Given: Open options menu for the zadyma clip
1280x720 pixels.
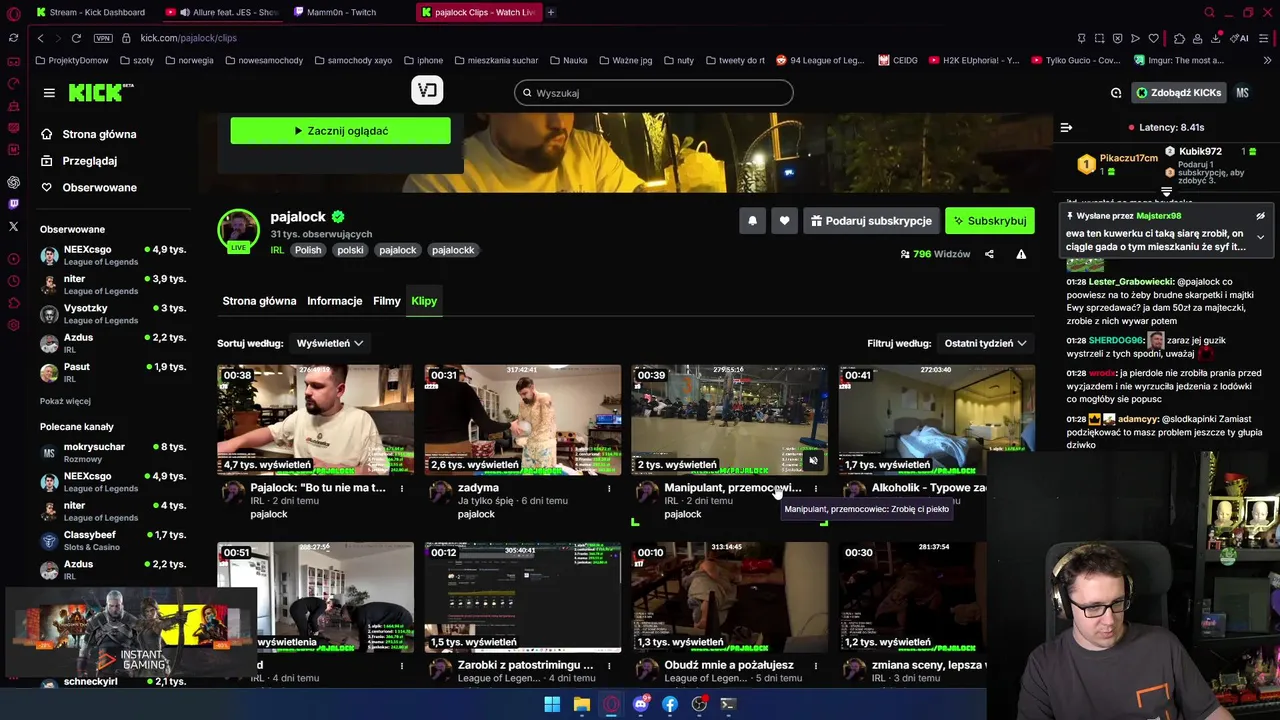Looking at the screenshot, I should click(609, 488).
